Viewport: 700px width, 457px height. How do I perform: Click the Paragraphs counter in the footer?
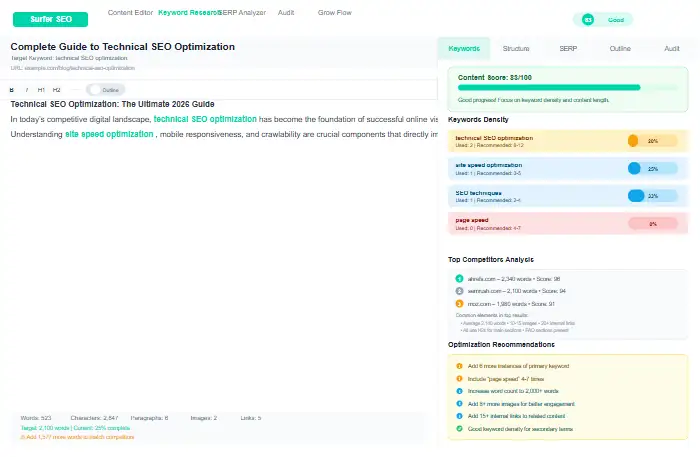[149, 418]
